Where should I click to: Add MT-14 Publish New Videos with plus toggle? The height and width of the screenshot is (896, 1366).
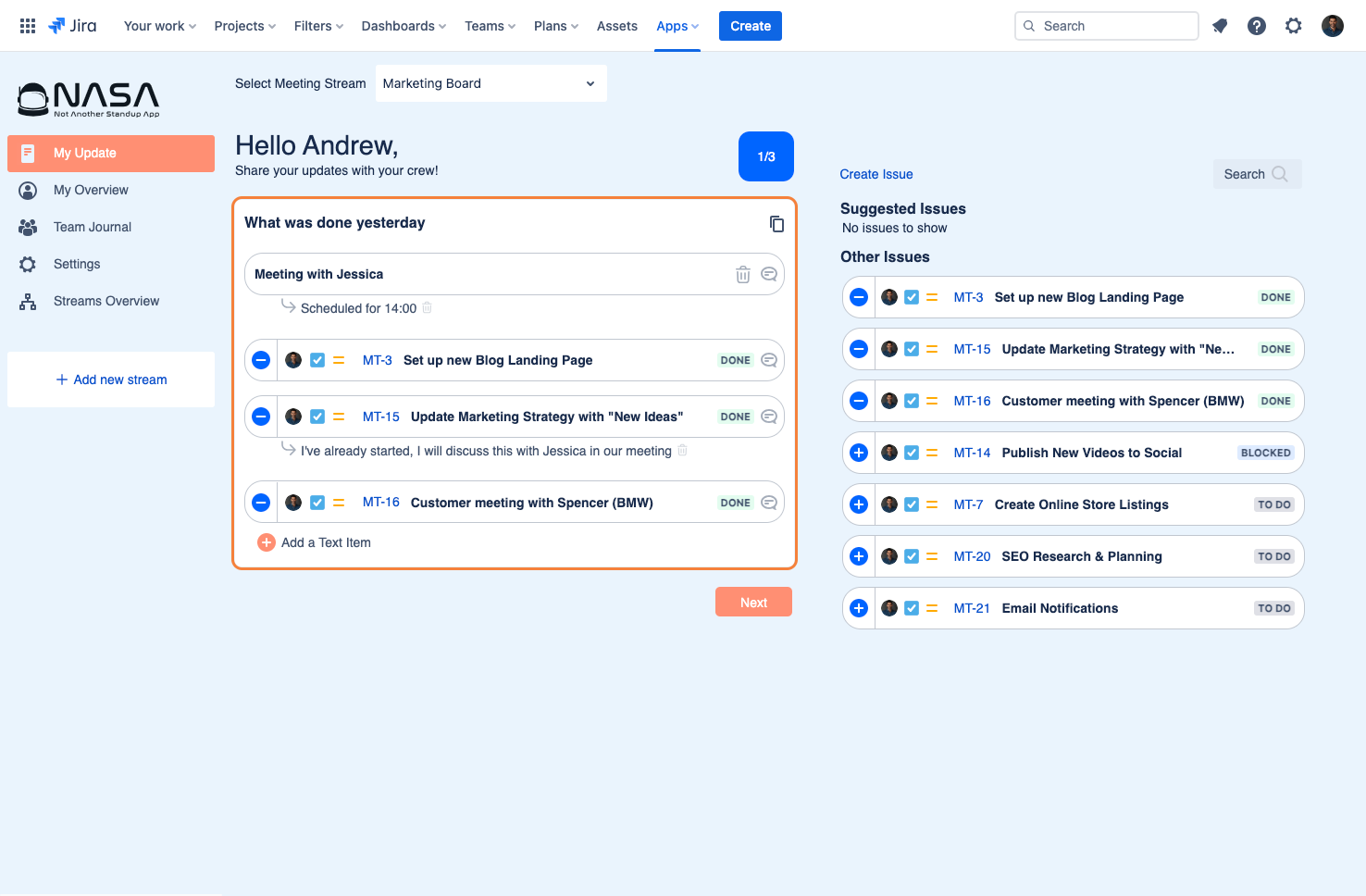click(x=859, y=453)
